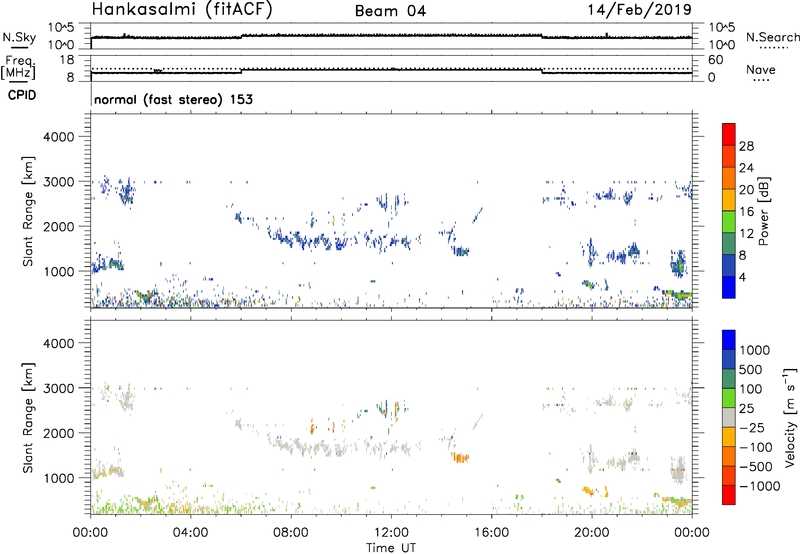Click the orange velocity patch near 15:00 UT

460,457
